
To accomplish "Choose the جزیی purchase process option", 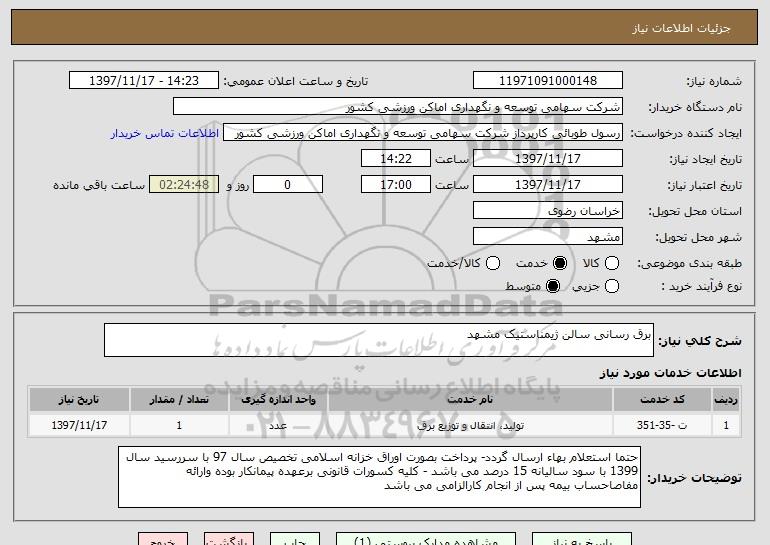I will pyautogui.click(x=611, y=286).
